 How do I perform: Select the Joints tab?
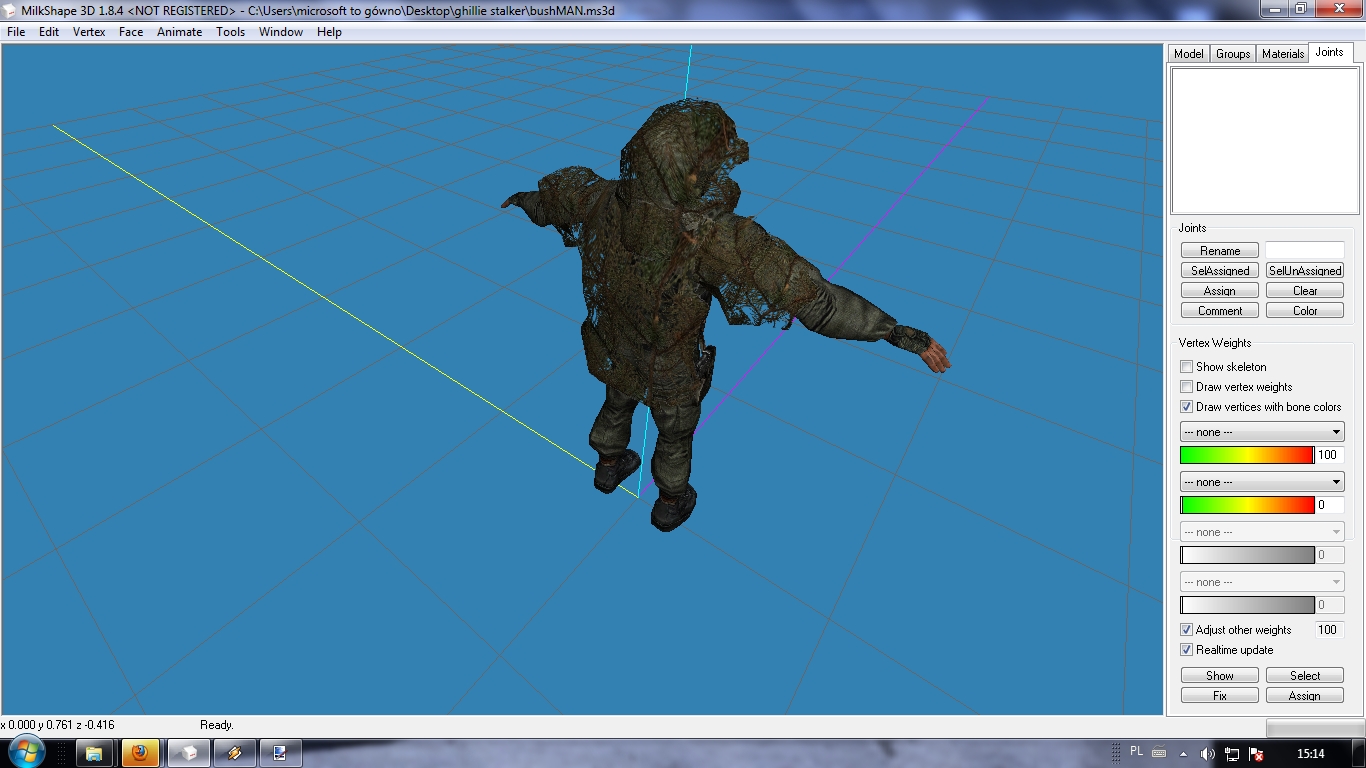[1330, 52]
